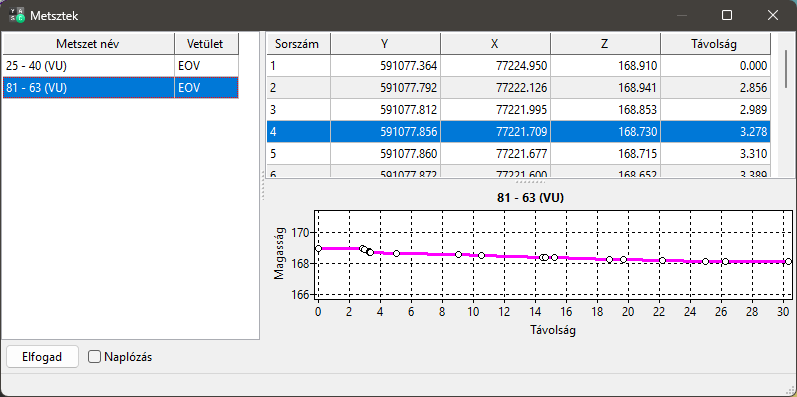Enable the Naplózás checkbox

(x=94, y=357)
